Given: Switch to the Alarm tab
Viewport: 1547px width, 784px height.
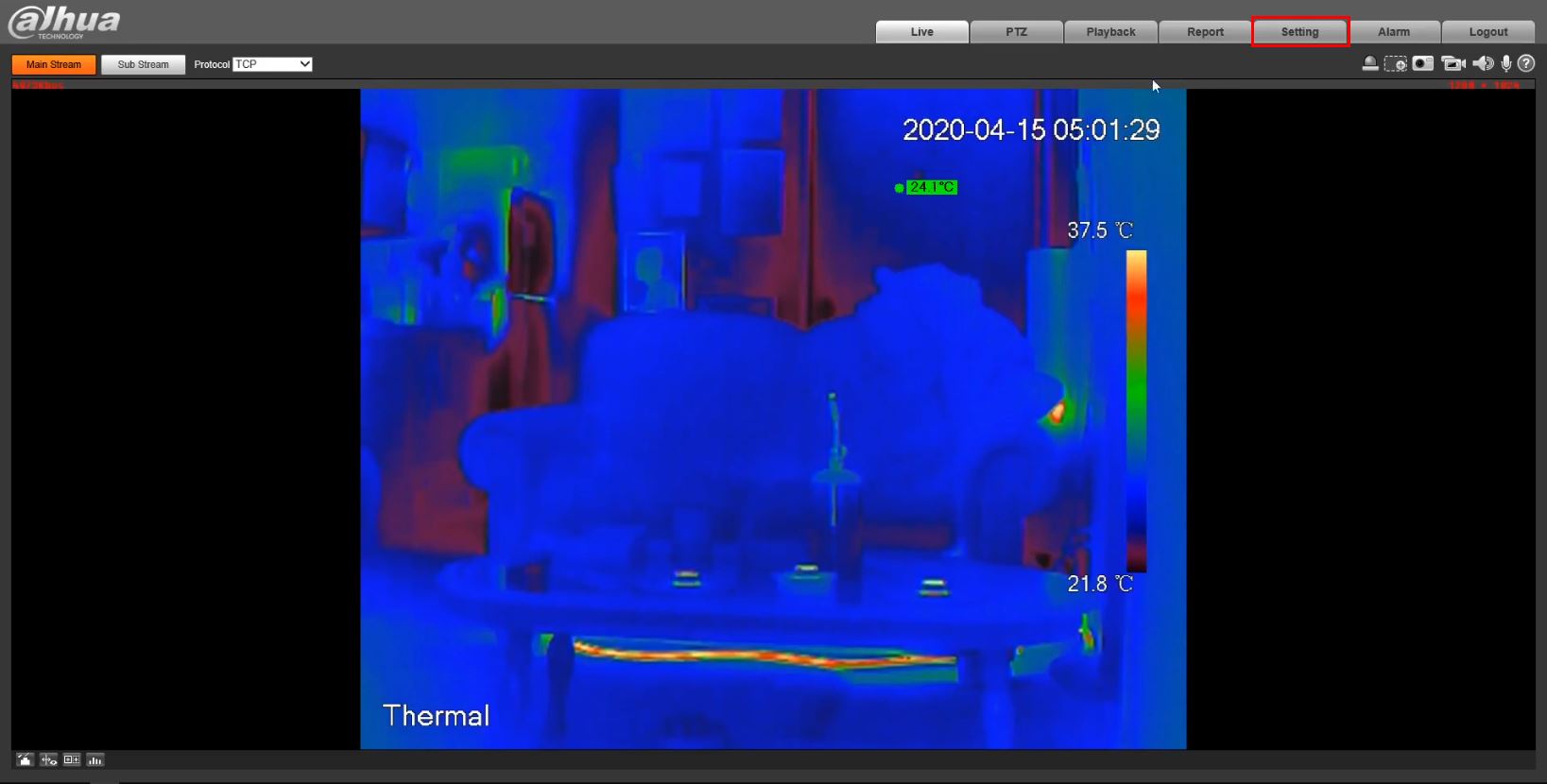Looking at the screenshot, I should click(x=1394, y=32).
